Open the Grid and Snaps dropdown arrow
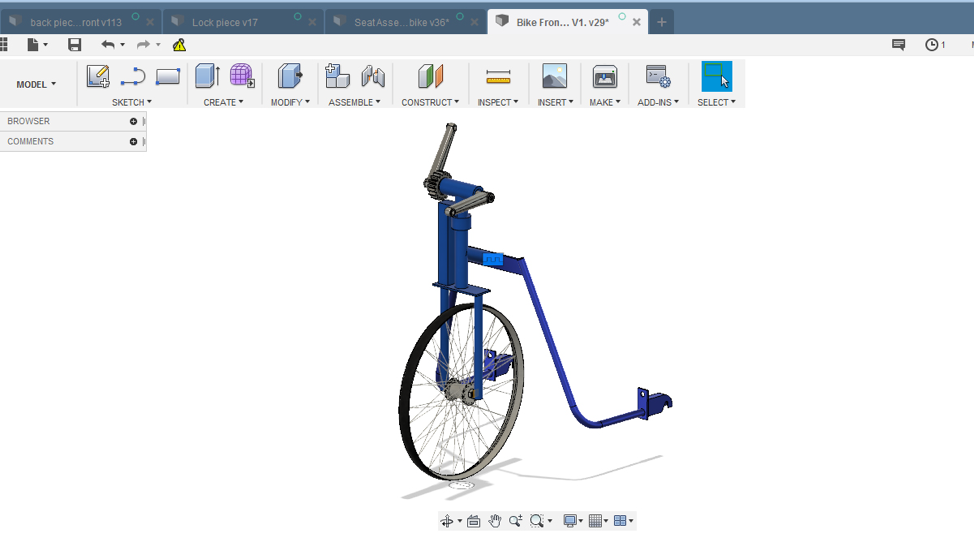 point(606,521)
